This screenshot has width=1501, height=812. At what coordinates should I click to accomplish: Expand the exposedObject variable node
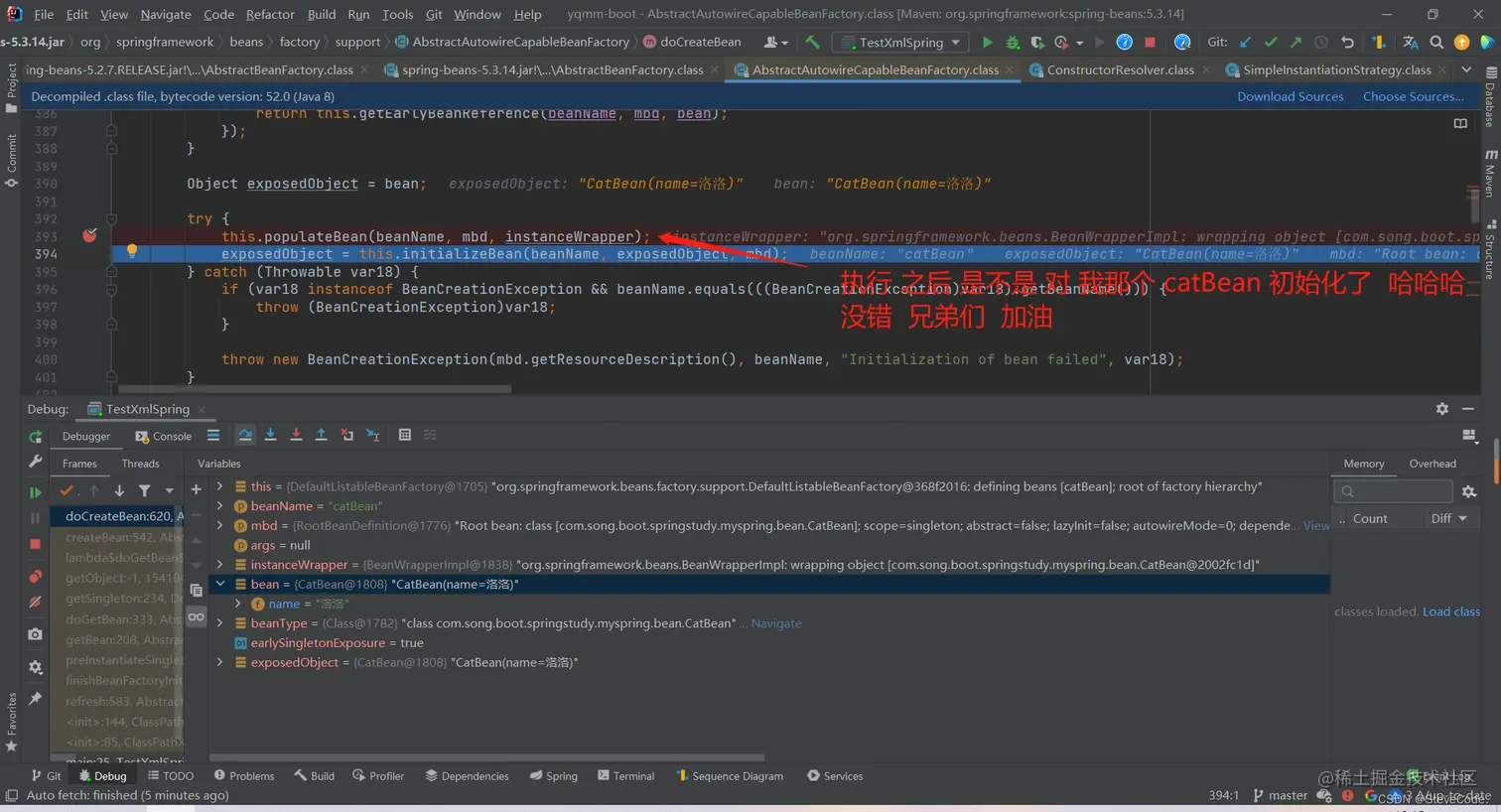click(219, 662)
